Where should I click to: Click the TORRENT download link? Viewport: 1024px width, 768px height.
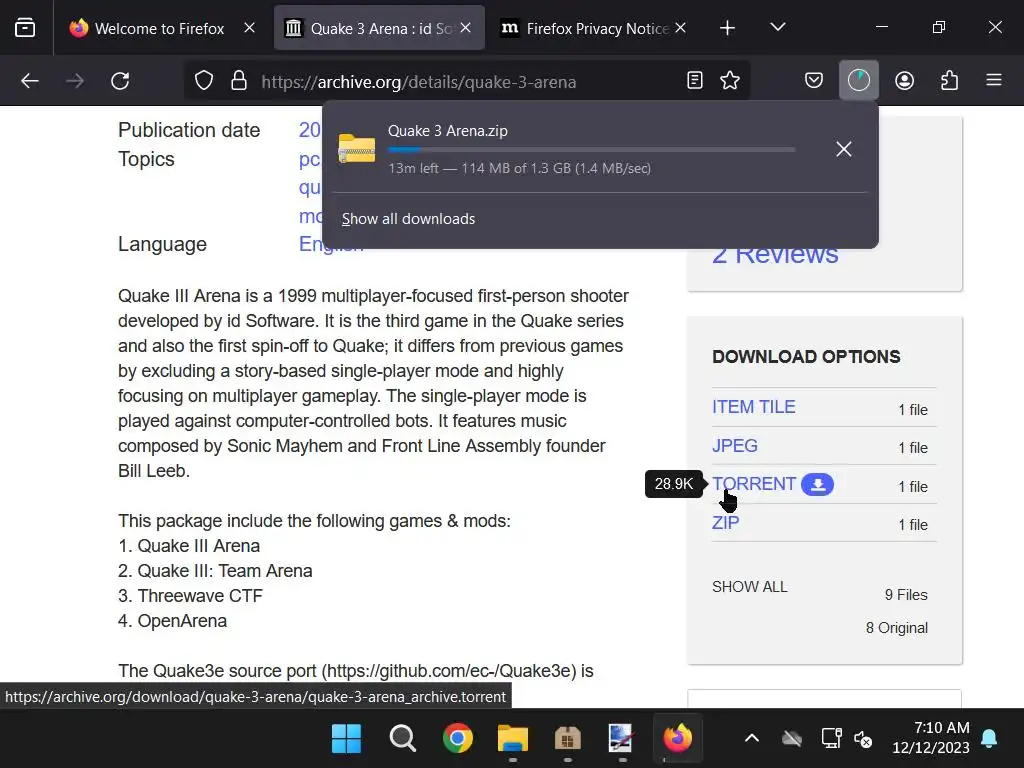(x=754, y=484)
